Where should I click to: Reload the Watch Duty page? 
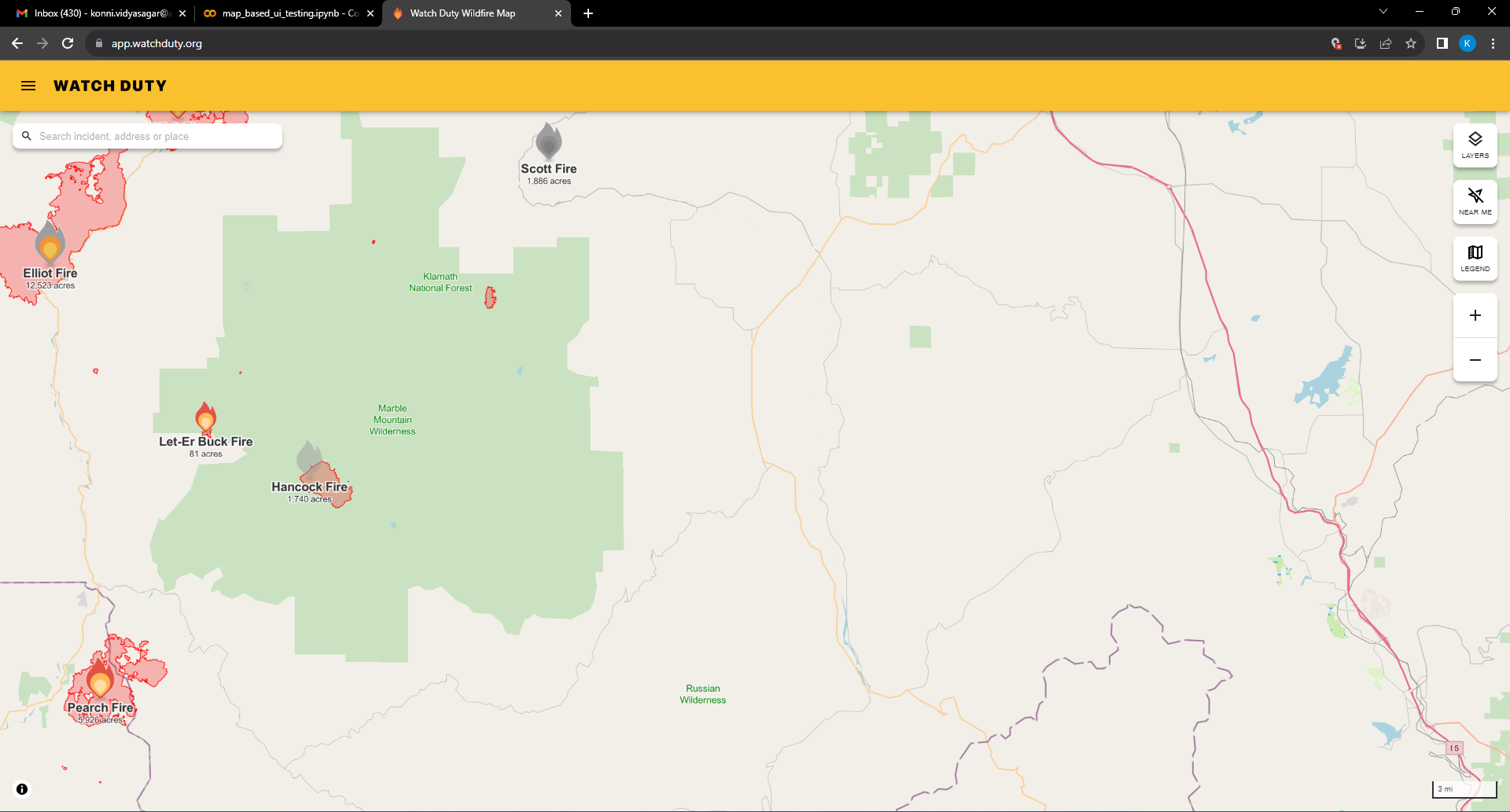(x=68, y=43)
